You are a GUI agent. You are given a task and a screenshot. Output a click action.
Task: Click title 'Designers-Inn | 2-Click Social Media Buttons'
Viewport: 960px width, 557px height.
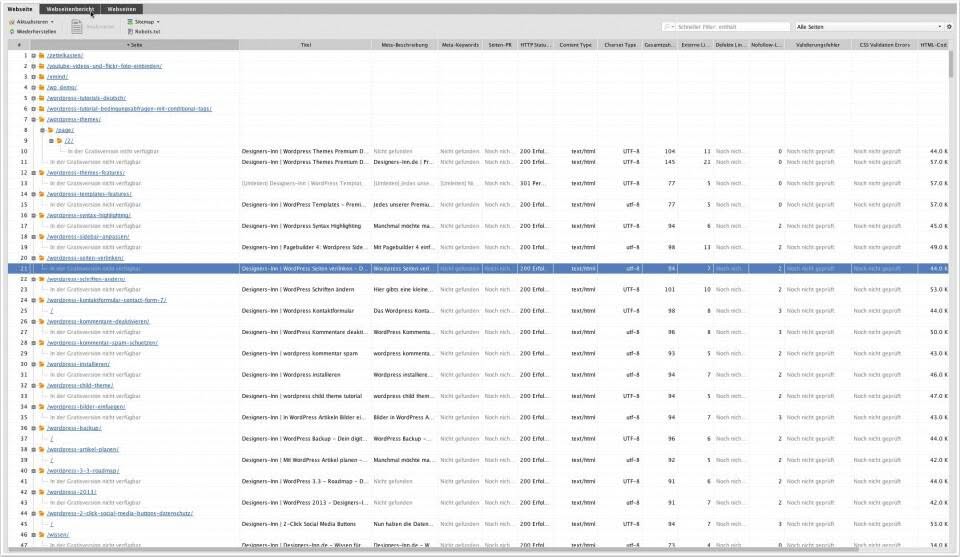pyautogui.click(x=298, y=524)
